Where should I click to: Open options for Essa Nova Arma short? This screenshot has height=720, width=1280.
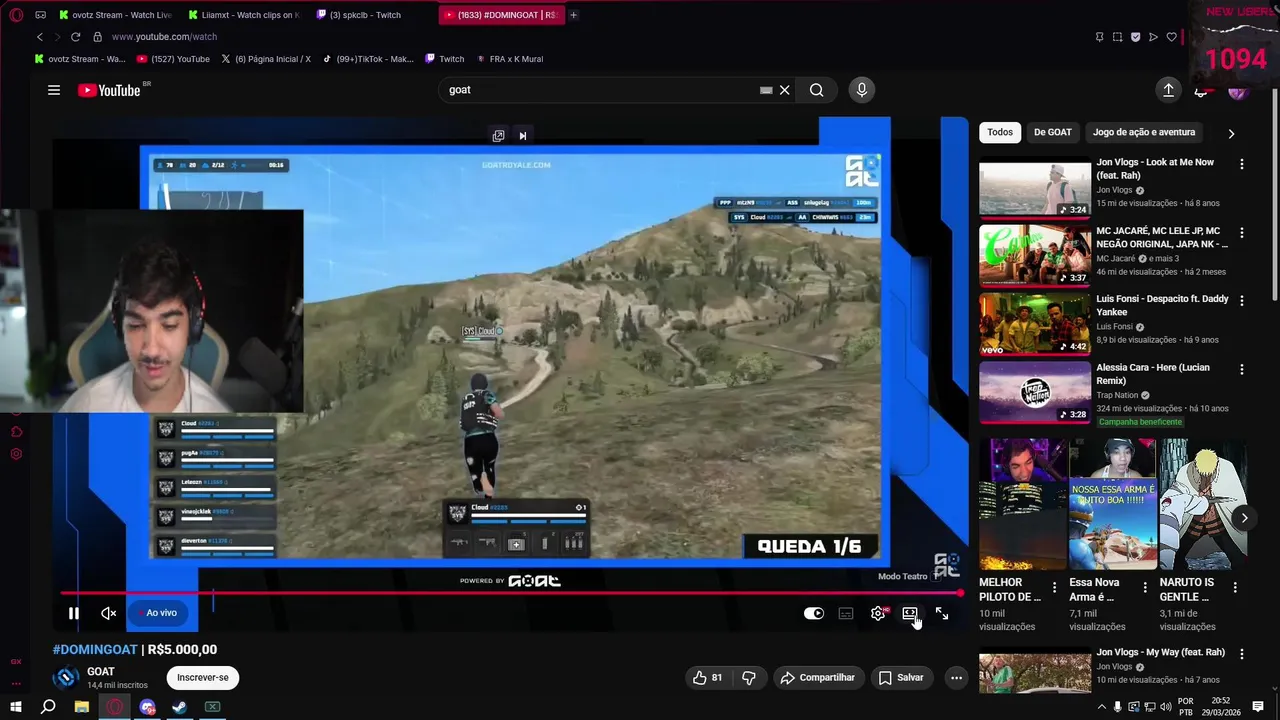(x=1144, y=588)
